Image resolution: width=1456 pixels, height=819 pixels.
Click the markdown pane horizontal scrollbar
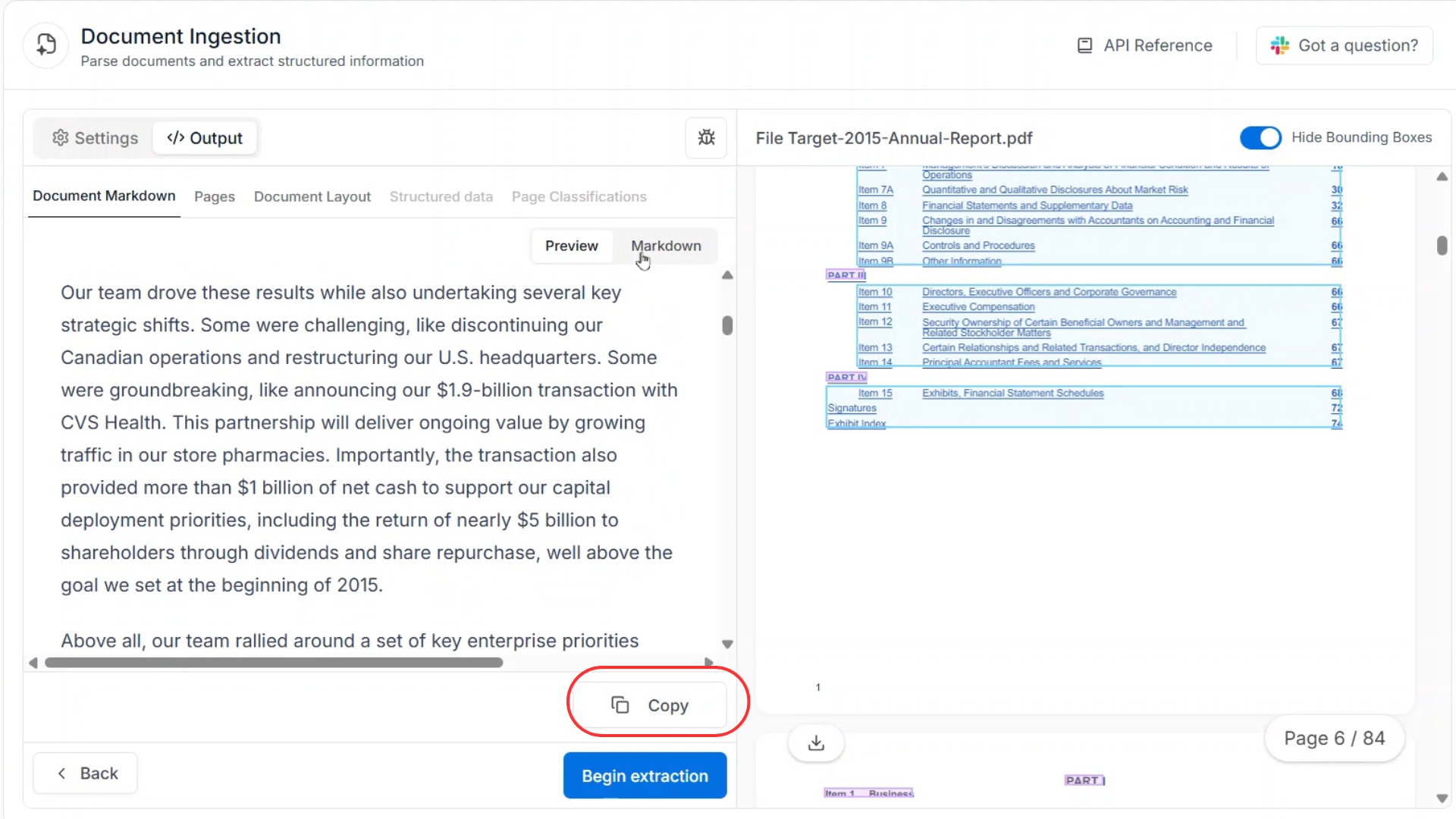pyautogui.click(x=274, y=663)
